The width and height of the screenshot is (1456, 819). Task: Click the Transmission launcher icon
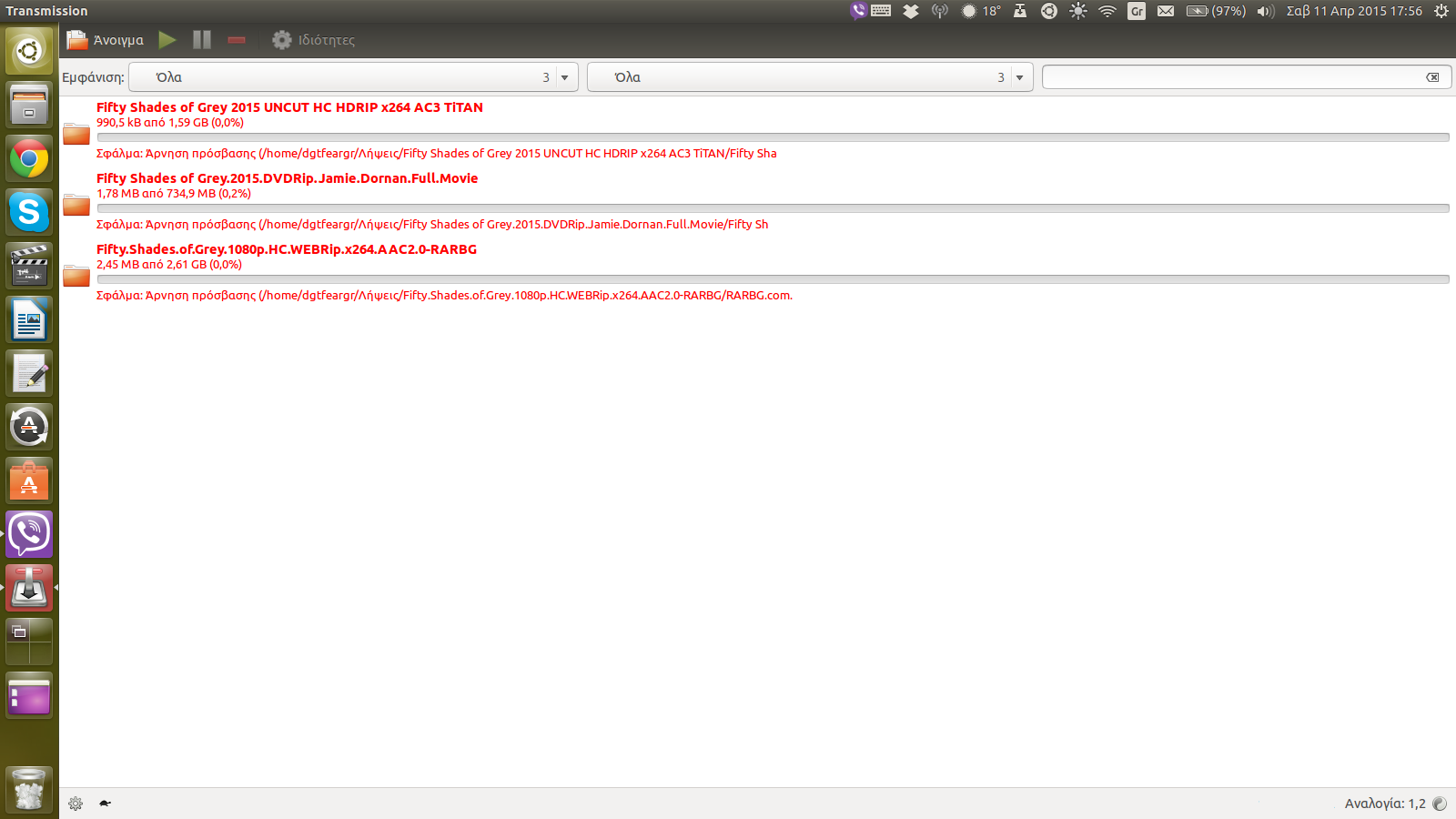[x=29, y=588]
